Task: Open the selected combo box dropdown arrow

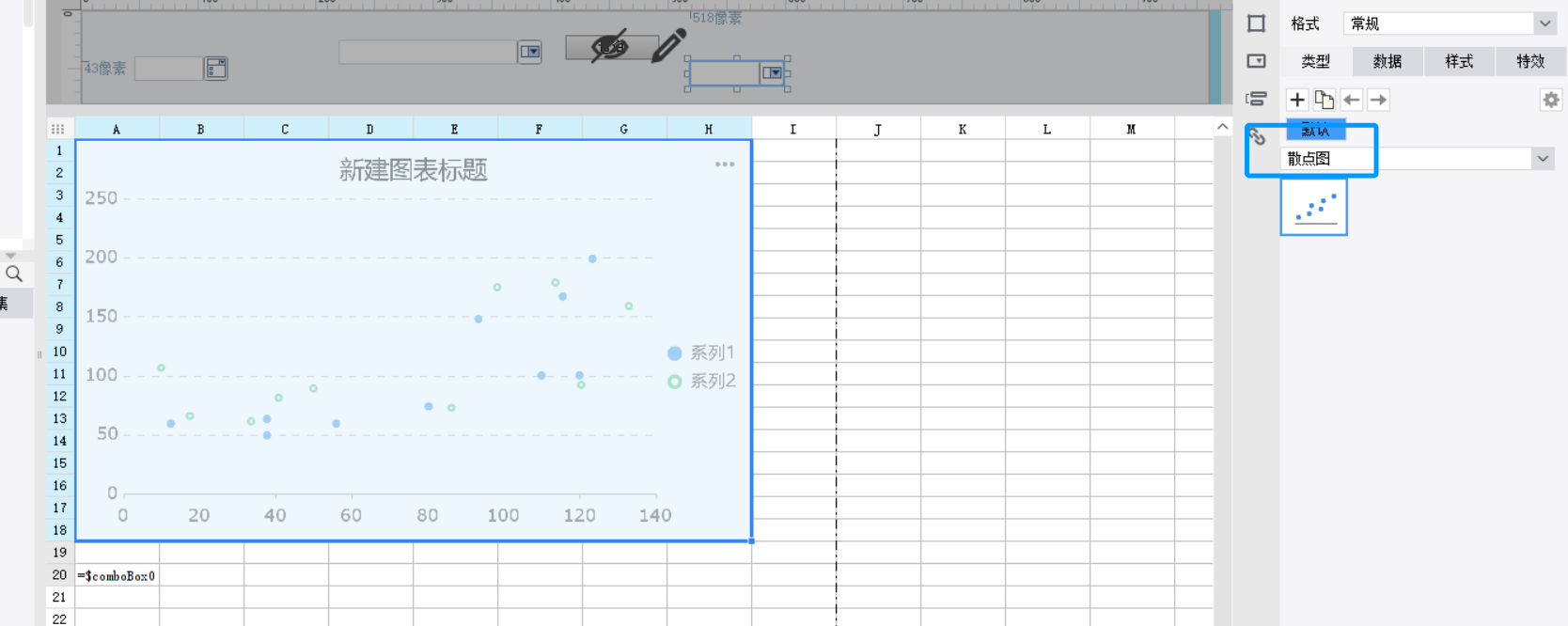Action: point(773,73)
